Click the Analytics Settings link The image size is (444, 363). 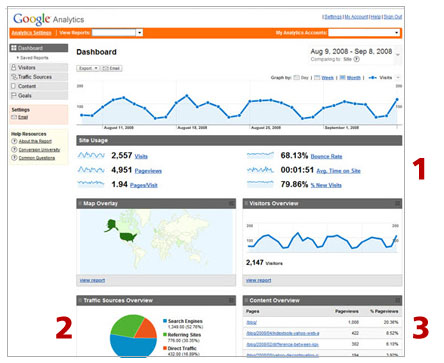[31, 33]
